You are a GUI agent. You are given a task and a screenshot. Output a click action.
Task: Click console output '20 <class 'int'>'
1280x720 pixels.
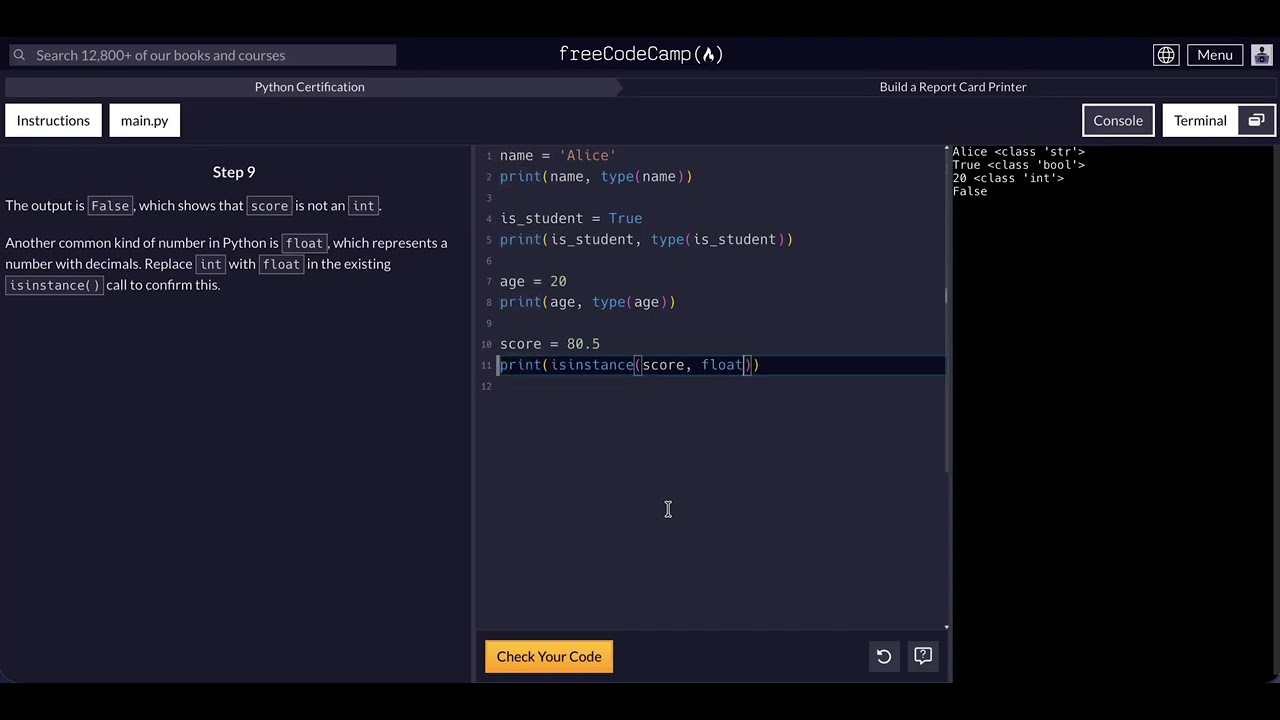pos(1008,178)
